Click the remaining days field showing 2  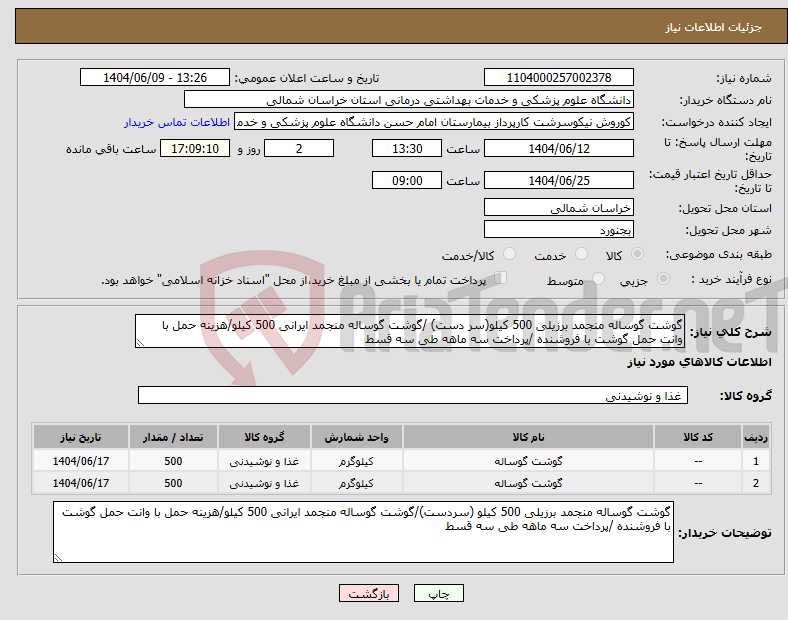299,148
